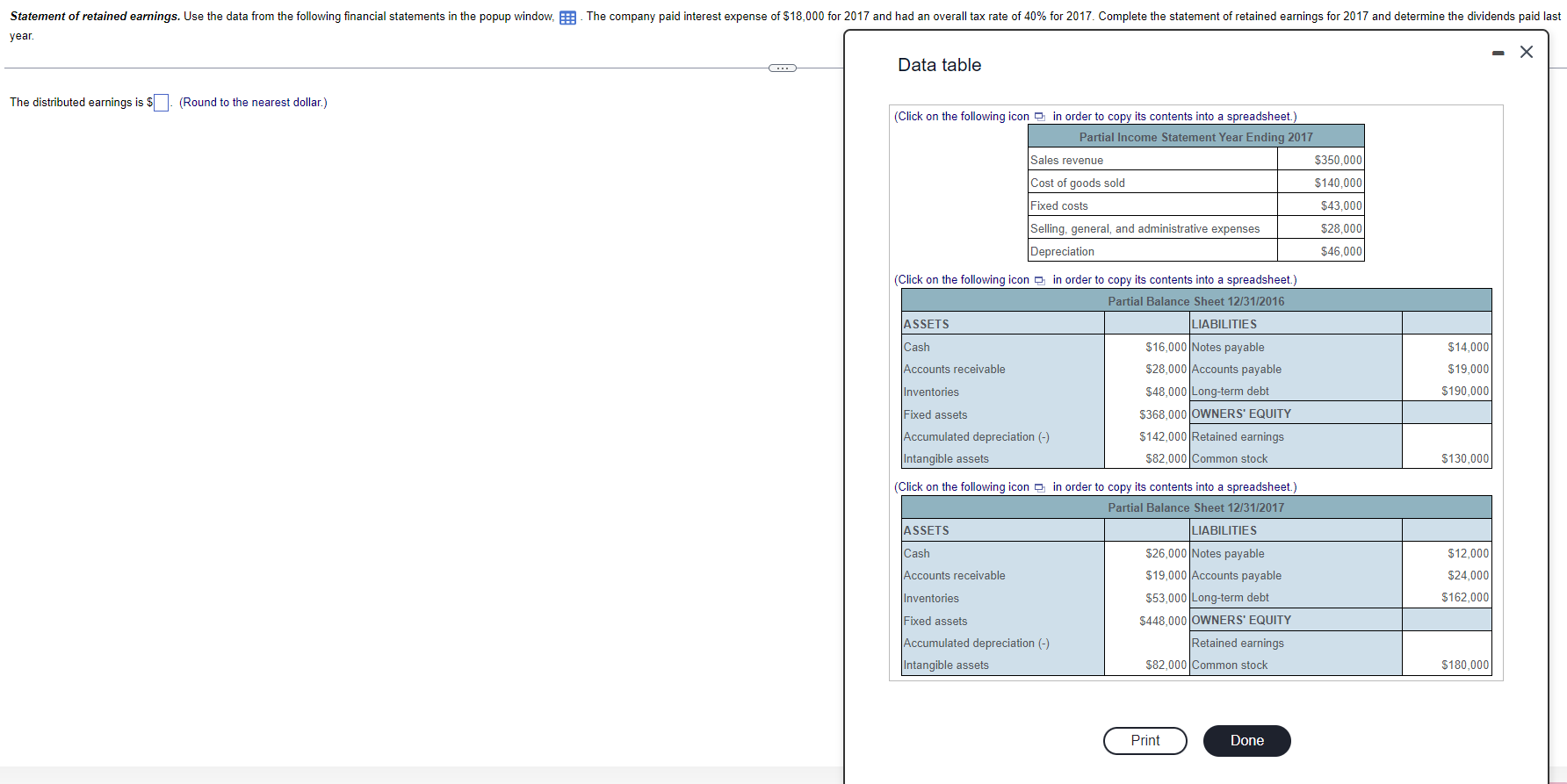Click the Partial Balance Sheet 12/31/2016 header
Viewport: 1567px width, 784px height.
point(1195,301)
